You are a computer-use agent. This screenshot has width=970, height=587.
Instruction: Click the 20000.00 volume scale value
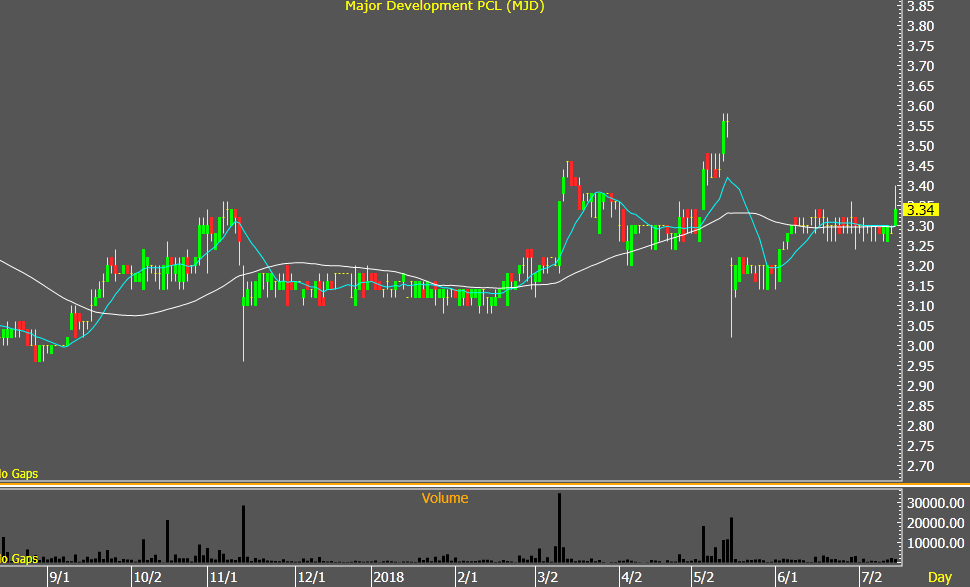tap(935, 523)
